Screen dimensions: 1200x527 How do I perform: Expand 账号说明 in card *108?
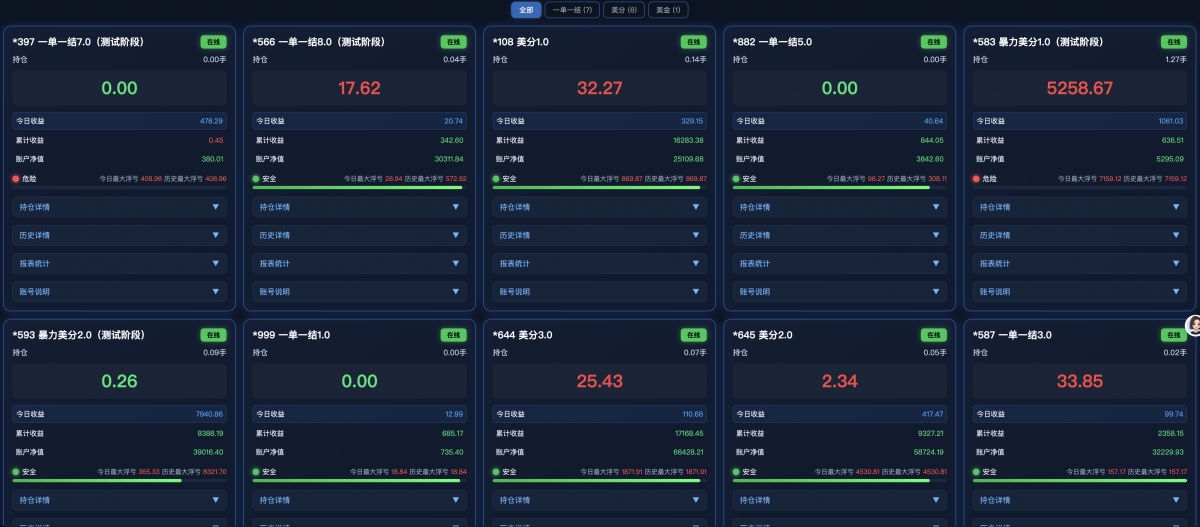pyautogui.click(x=599, y=291)
